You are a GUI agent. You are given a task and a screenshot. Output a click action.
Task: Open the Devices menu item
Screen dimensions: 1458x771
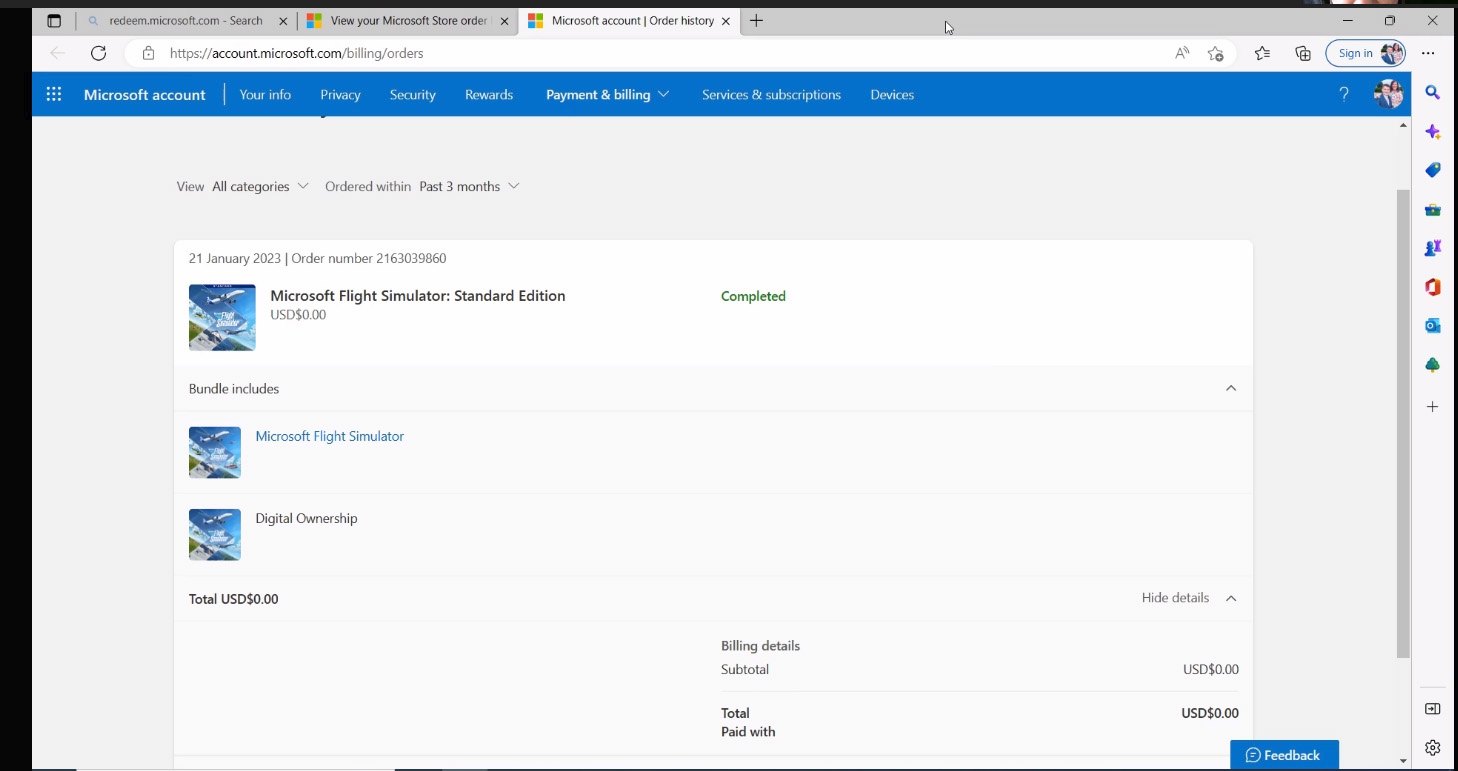tap(892, 95)
